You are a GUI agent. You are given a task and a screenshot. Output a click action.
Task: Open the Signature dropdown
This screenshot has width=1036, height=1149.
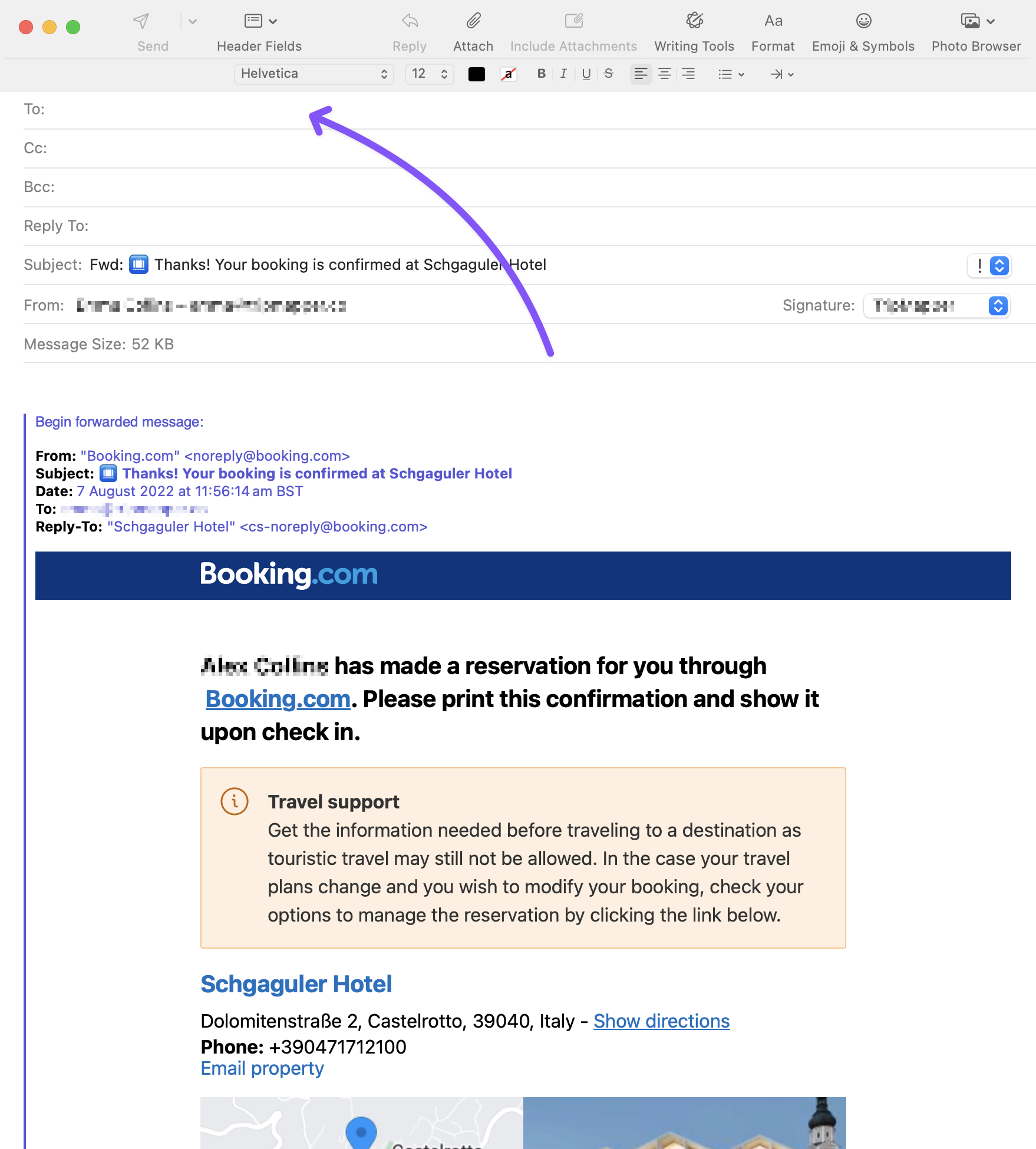(937, 306)
